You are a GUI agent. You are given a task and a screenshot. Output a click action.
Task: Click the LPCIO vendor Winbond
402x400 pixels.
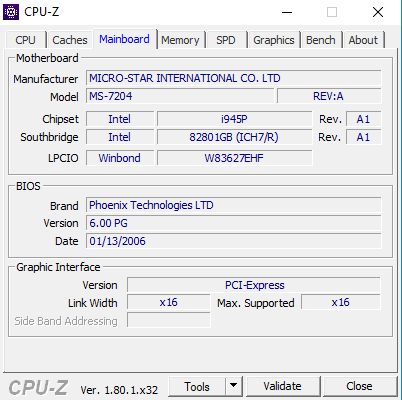coord(120,158)
